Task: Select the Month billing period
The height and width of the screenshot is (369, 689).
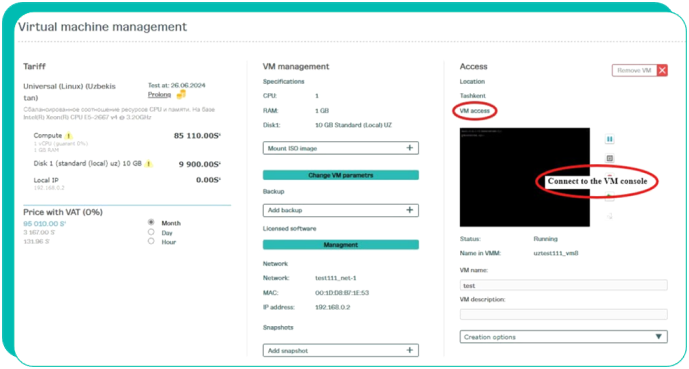Action: click(x=151, y=222)
